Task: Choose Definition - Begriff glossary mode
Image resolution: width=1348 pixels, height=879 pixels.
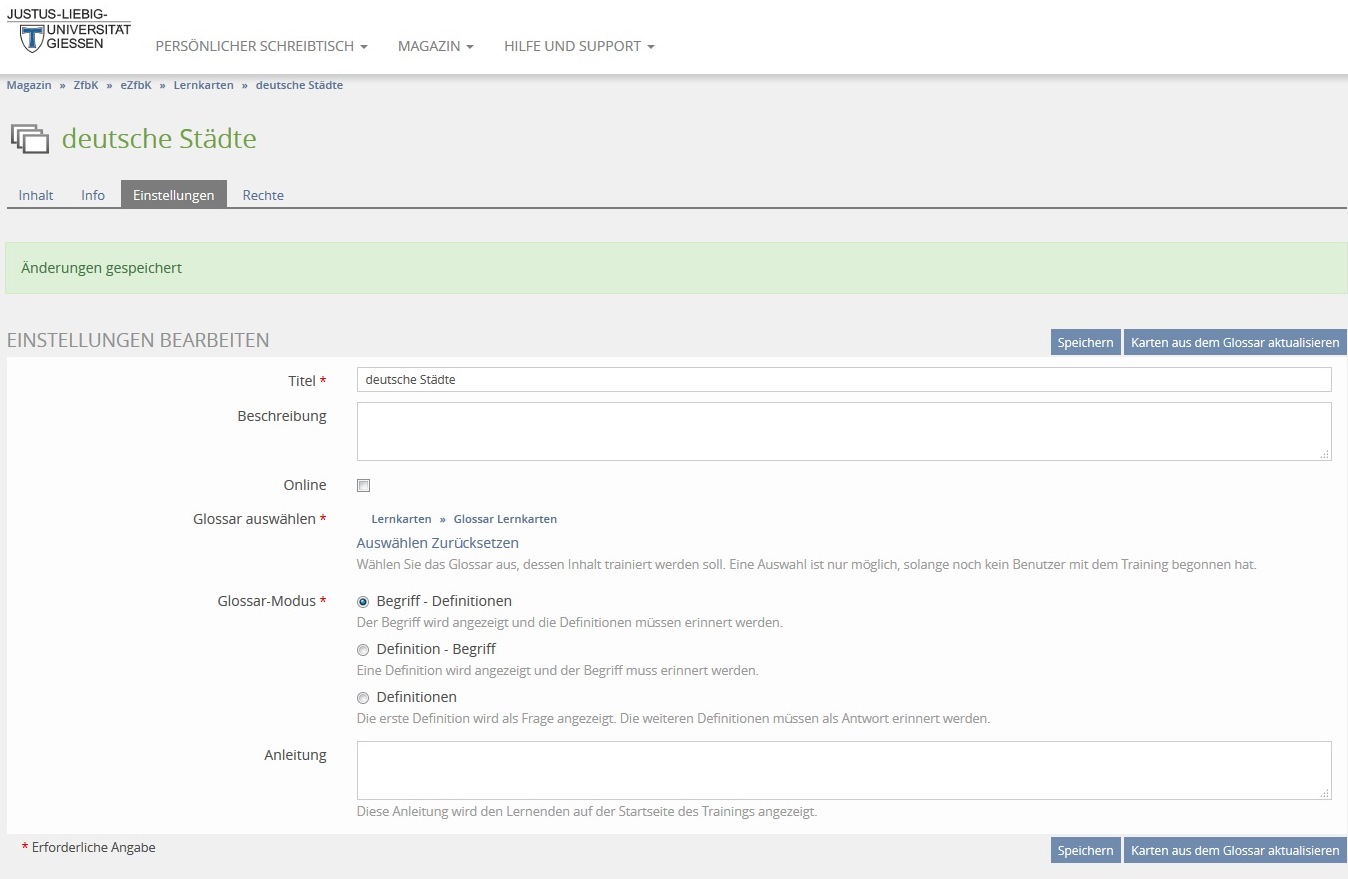Action: coord(363,650)
